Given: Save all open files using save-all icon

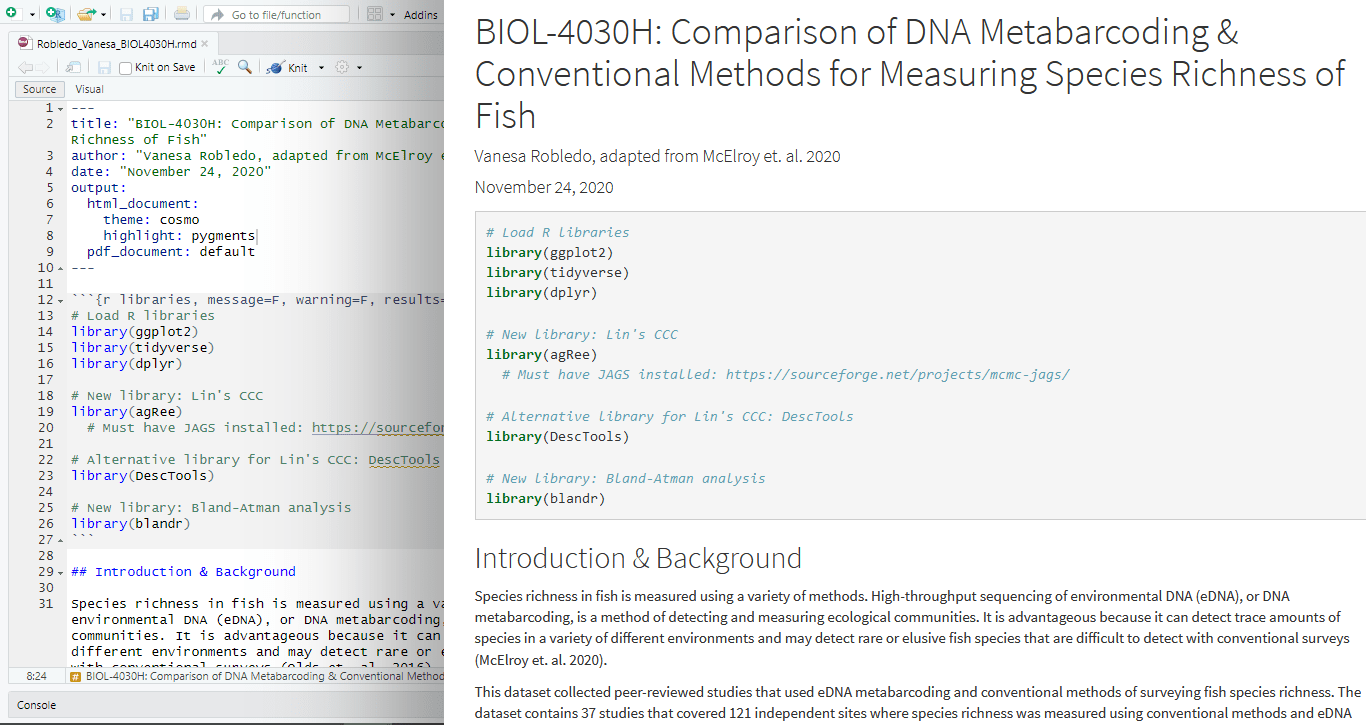Looking at the screenshot, I should point(150,14).
